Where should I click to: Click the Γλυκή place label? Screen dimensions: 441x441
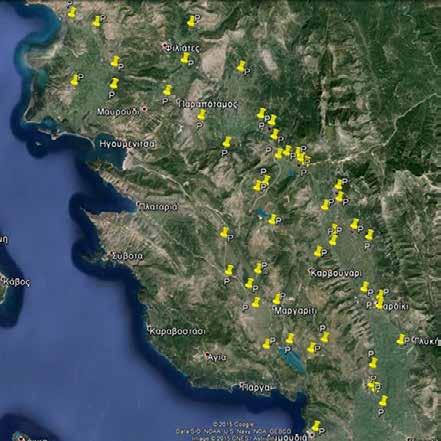(x=425, y=341)
